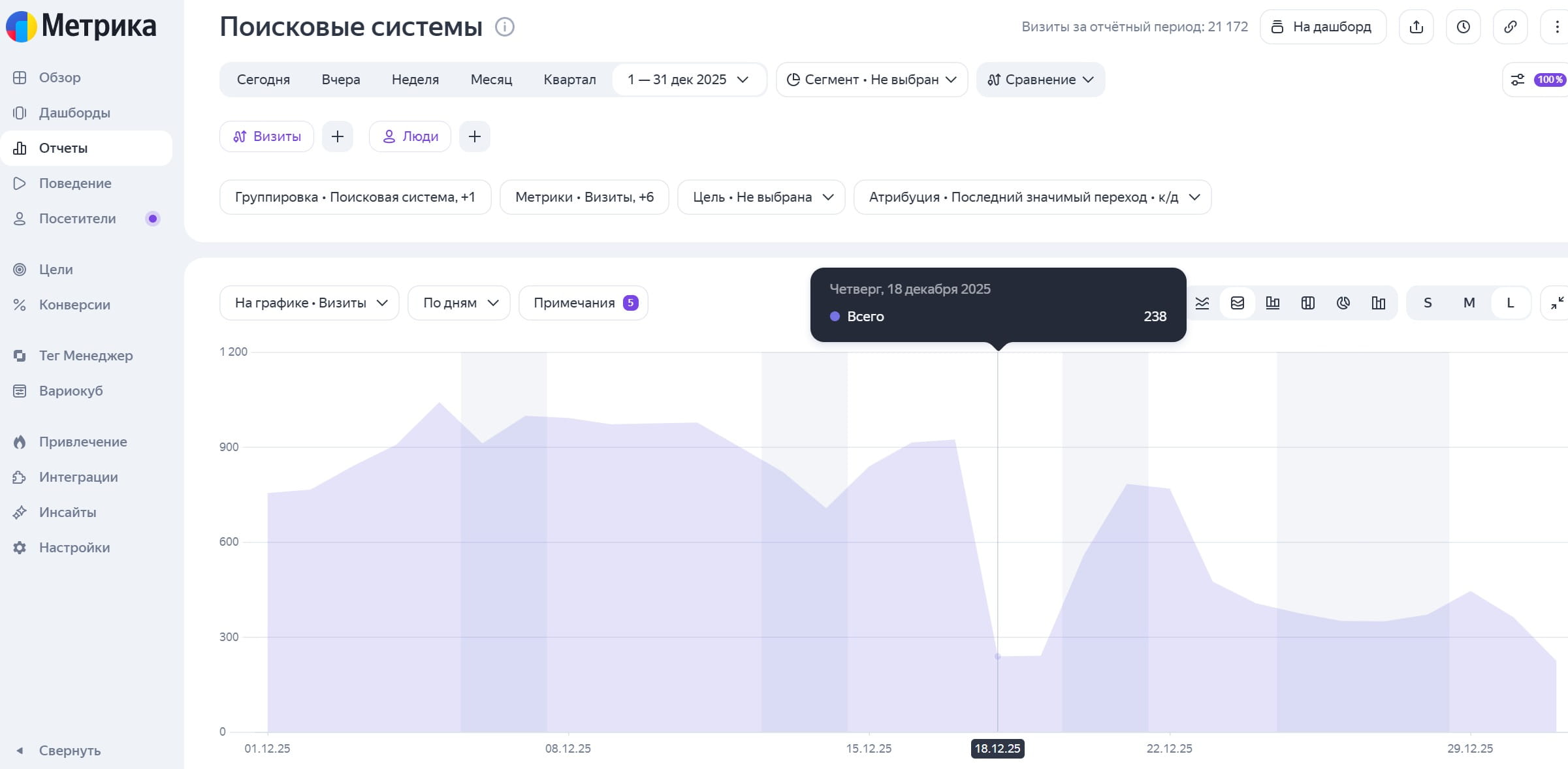
Task: Open Отчеты in the sidebar
Action: (86, 148)
